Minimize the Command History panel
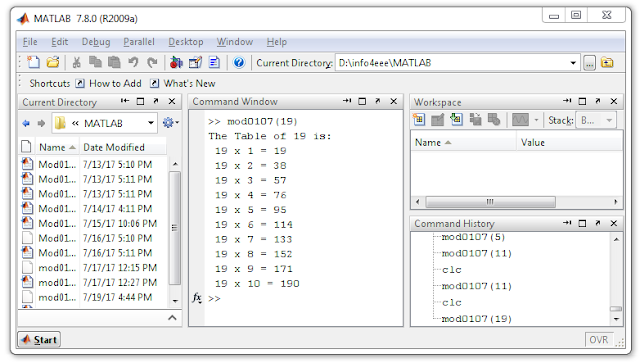Image resolution: width=640 pixels, height=363 pixels. tap(567, 223)
